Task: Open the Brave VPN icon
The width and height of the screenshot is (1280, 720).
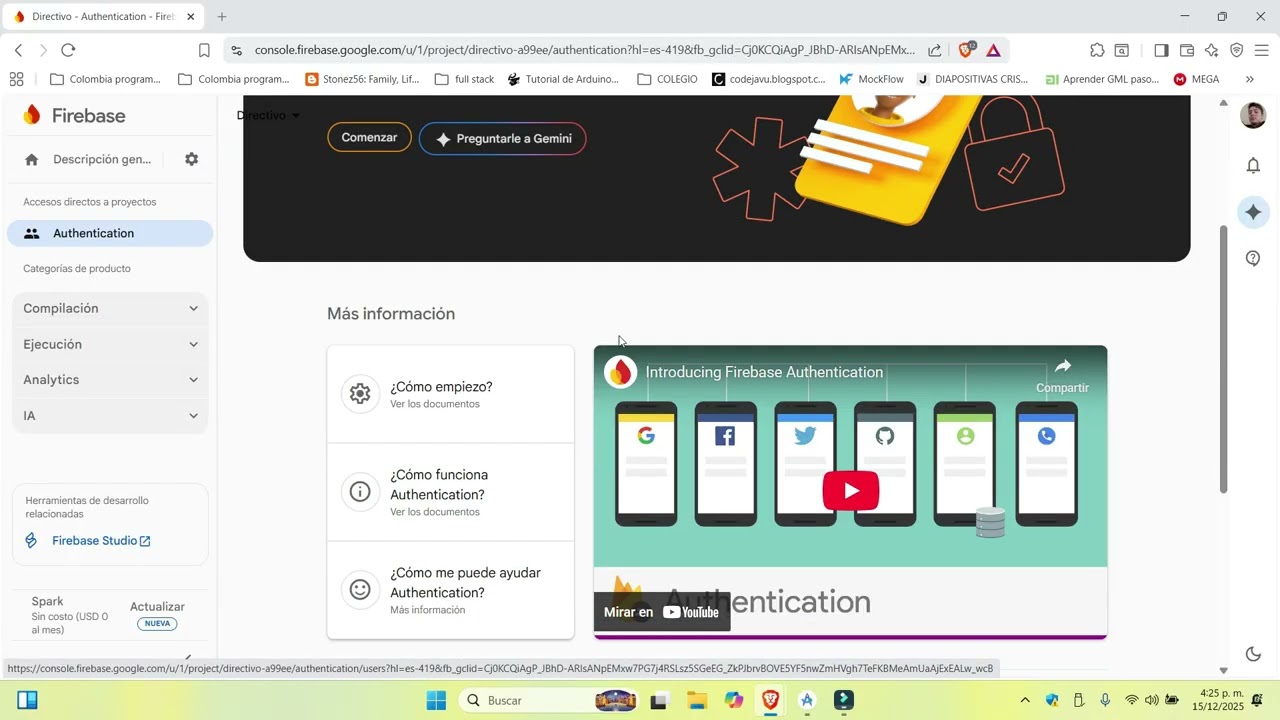Action: tap(1237, 50)
